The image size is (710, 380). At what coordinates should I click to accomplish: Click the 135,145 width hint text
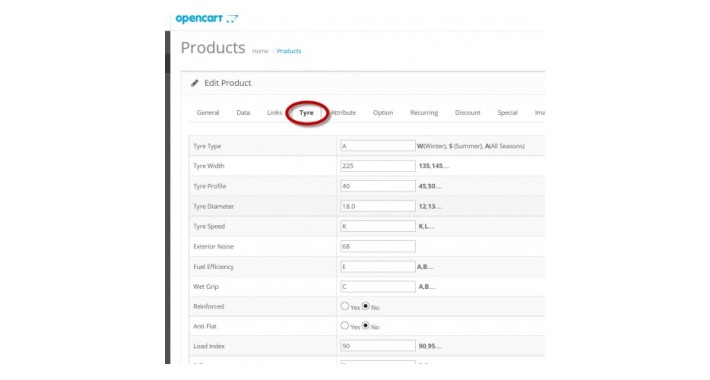[434, 166]
